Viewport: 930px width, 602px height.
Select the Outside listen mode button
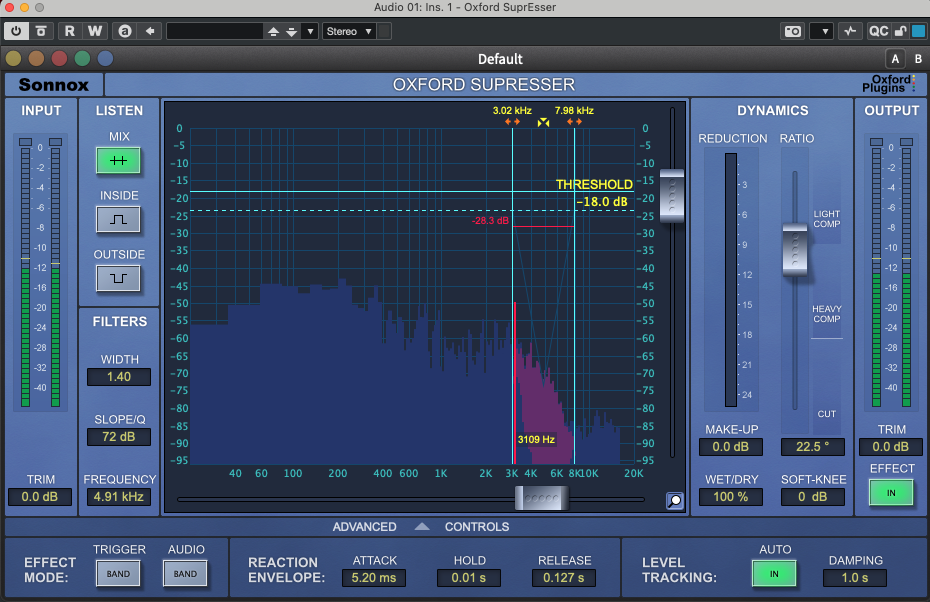[118, 277]
